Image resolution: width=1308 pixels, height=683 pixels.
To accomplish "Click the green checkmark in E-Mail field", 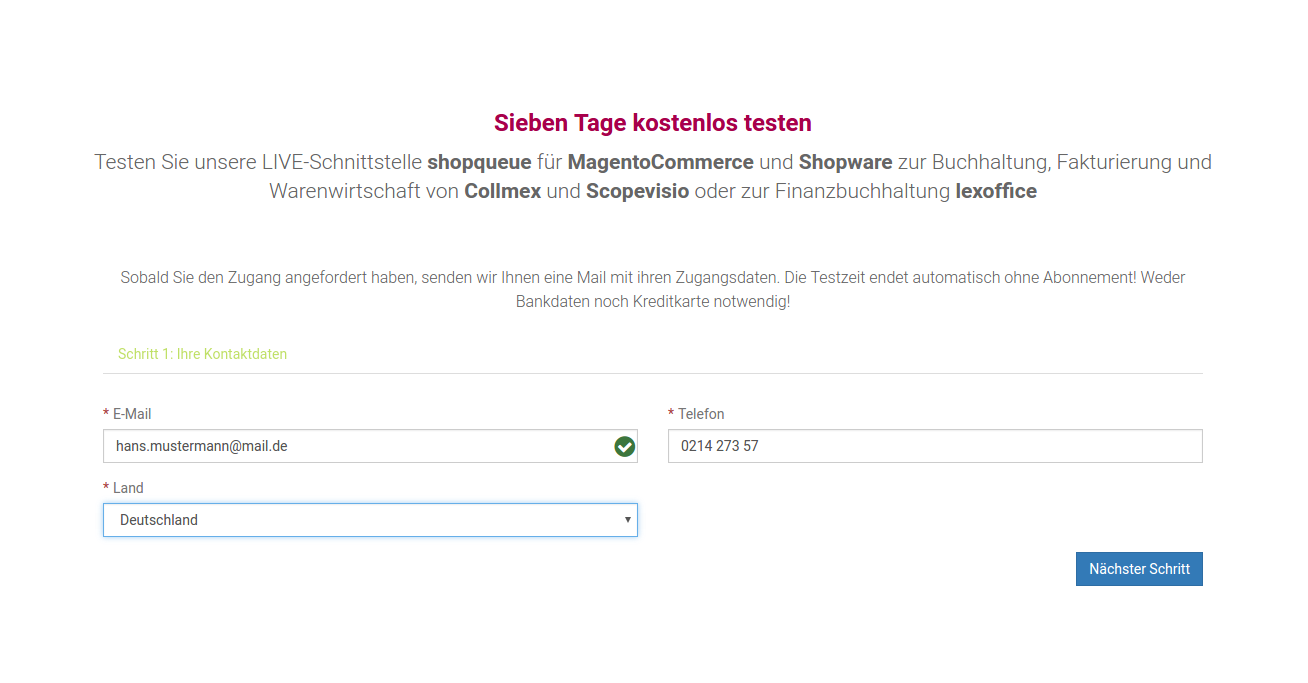I will (x=625, y=446).
